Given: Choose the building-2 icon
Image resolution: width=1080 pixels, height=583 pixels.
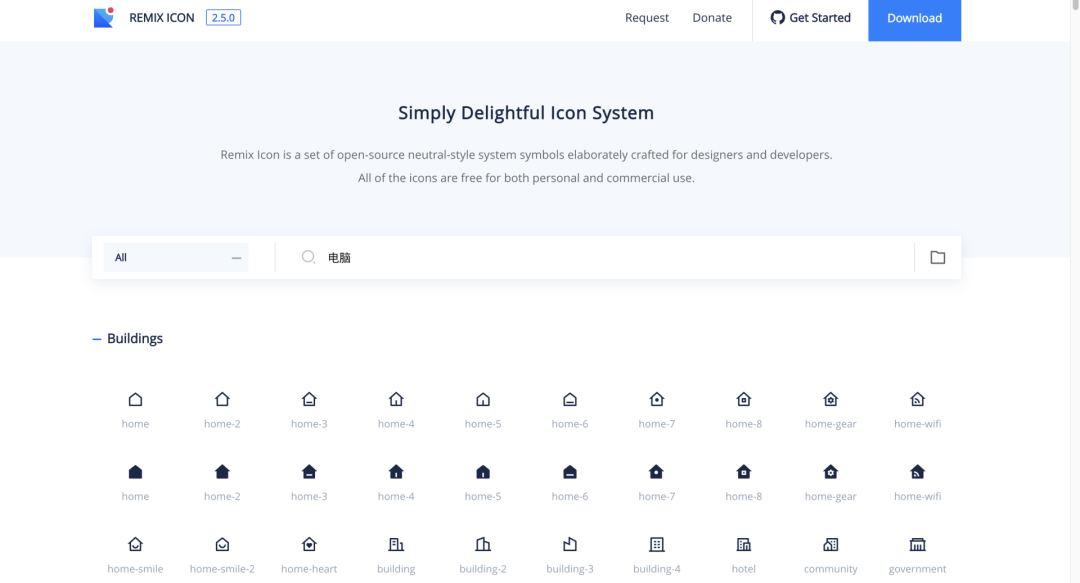Looking at the screenshot, I should (x=483, y=544).
